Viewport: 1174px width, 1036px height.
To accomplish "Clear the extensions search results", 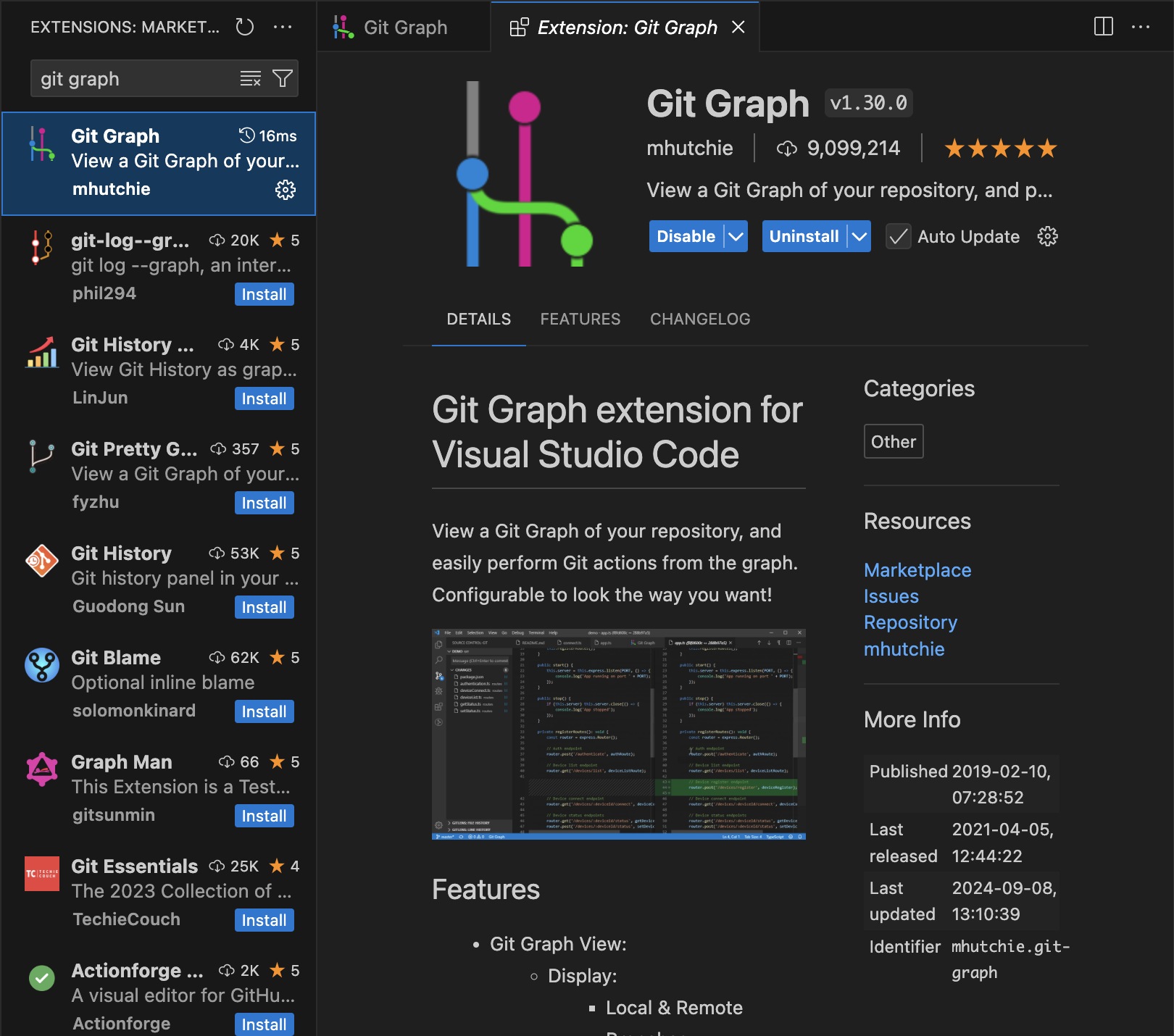I will coord(251,78).
